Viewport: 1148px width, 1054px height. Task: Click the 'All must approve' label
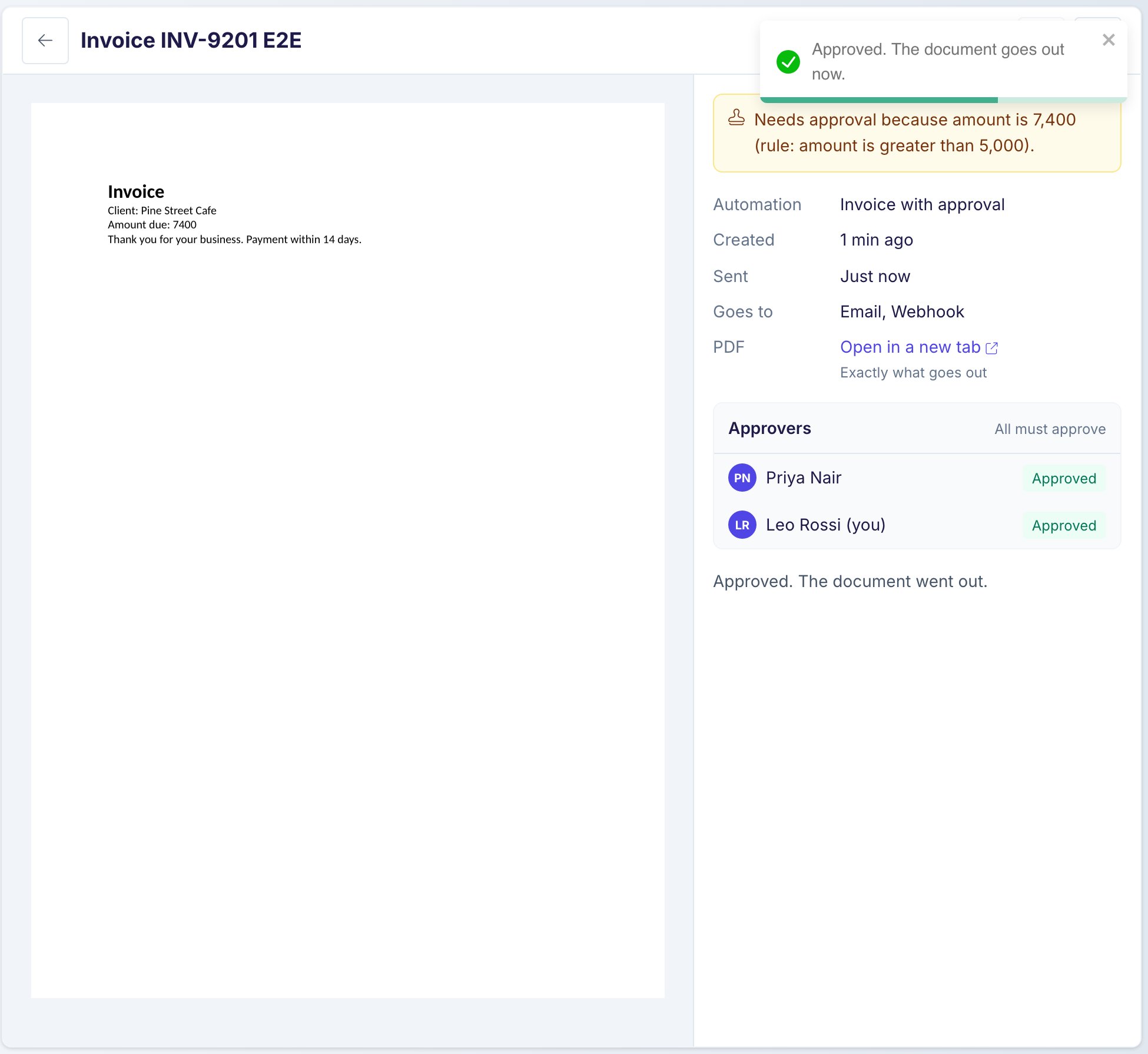pyautogui.click(x=1050, y=429)
